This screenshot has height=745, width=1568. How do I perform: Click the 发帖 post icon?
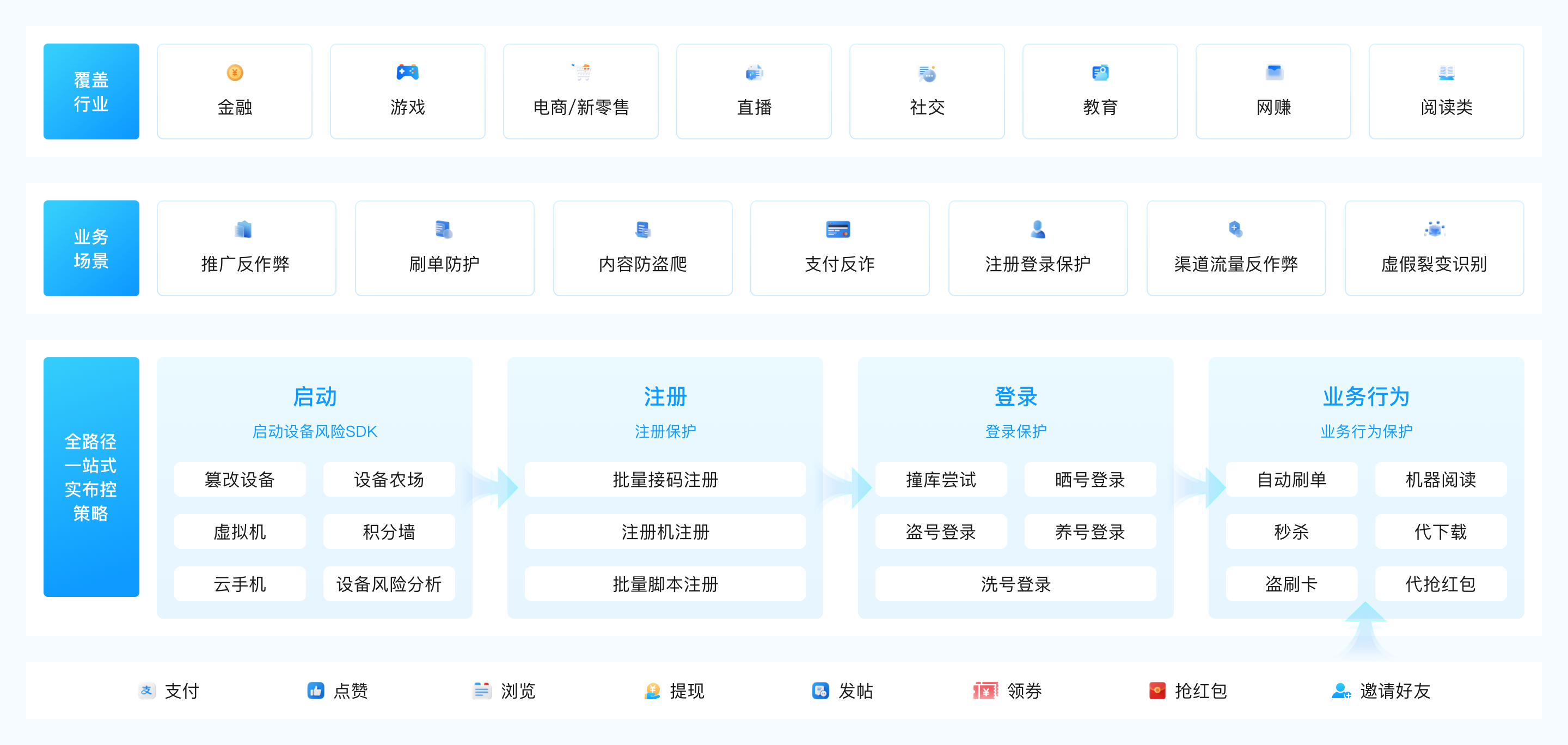[820, 691]
